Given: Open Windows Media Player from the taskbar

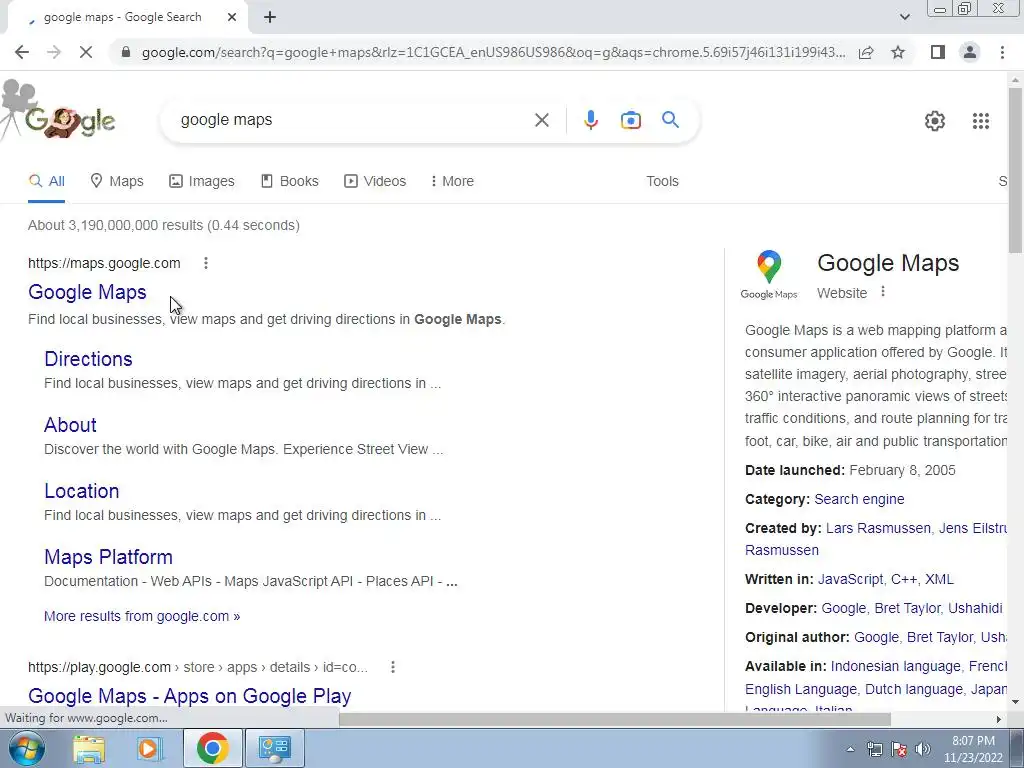Looking at the screenshot, I should (x=149, y=748).
